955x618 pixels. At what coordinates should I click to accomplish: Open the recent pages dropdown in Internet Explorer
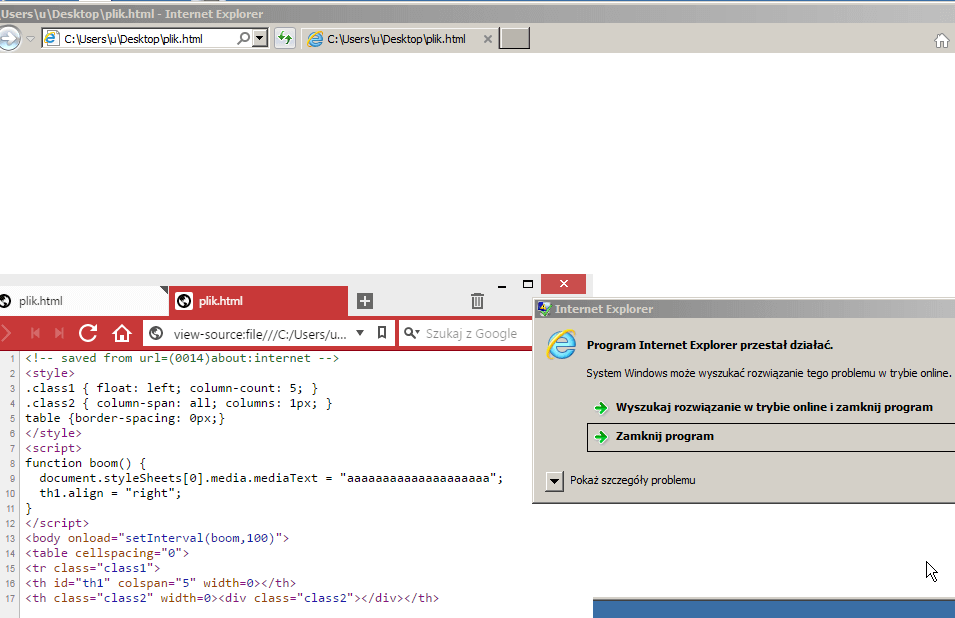[30, 39]
